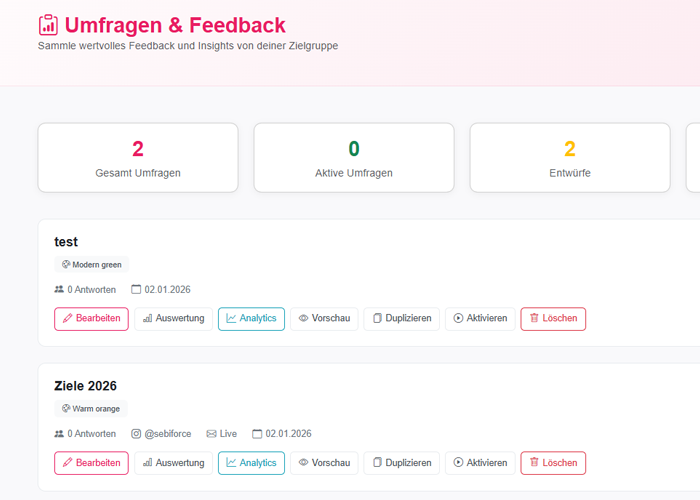This screenshot has height=500, width=700.
Task: Open Bearbeiten for Ziele 2026 survey
Action: [91, 463]
